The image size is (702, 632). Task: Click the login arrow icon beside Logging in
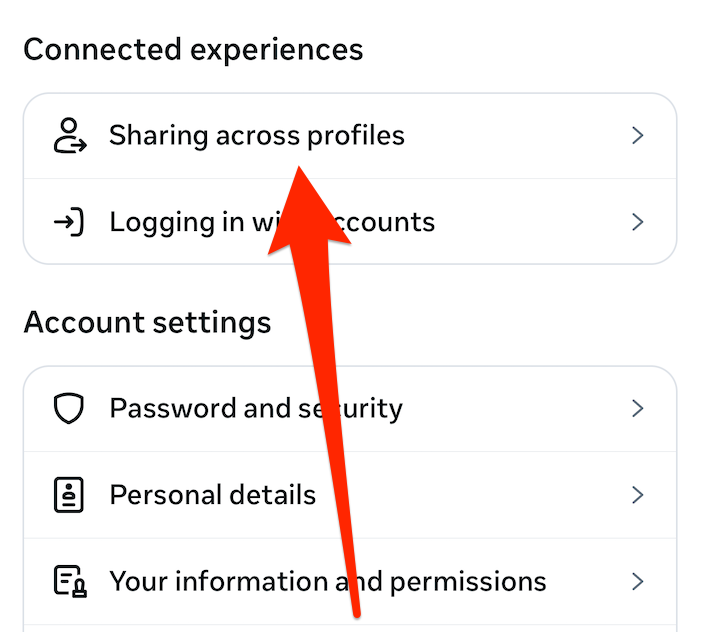[x=68, y=221]
